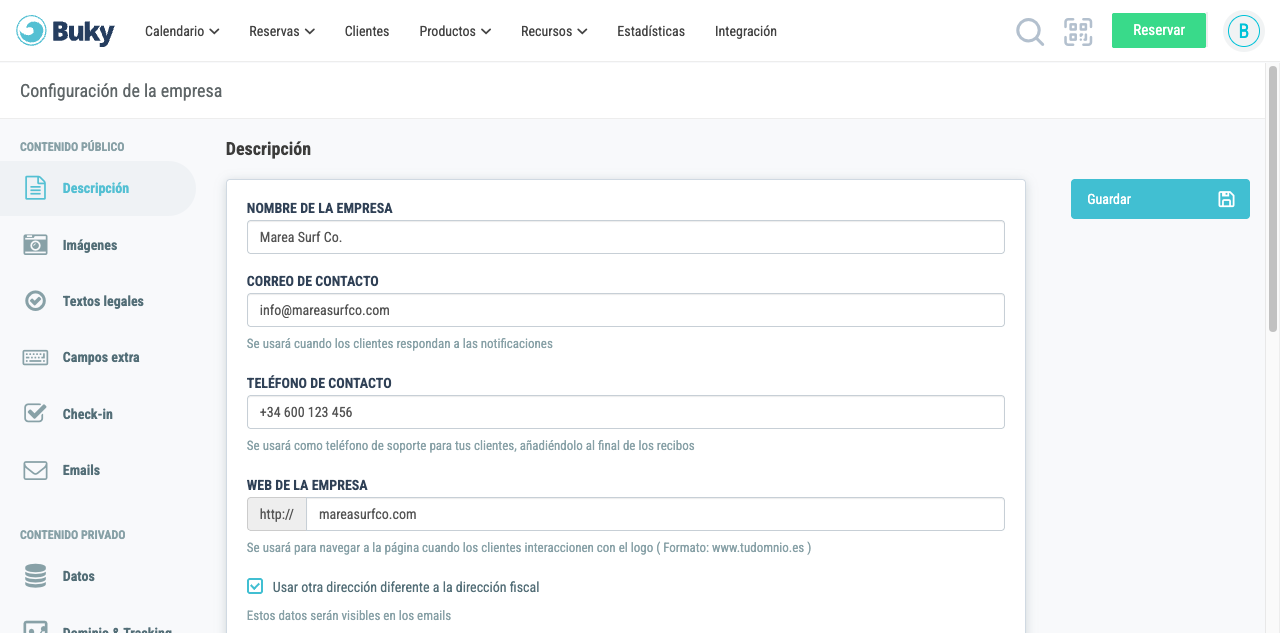Select Datos label in the sidebar

point(79,576)
